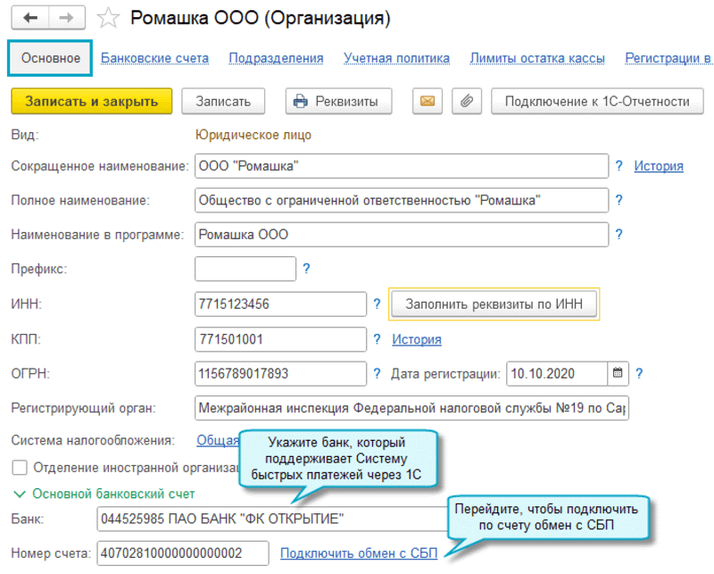Click the ОГРН field 1156789017893

(x=280, y=373)
